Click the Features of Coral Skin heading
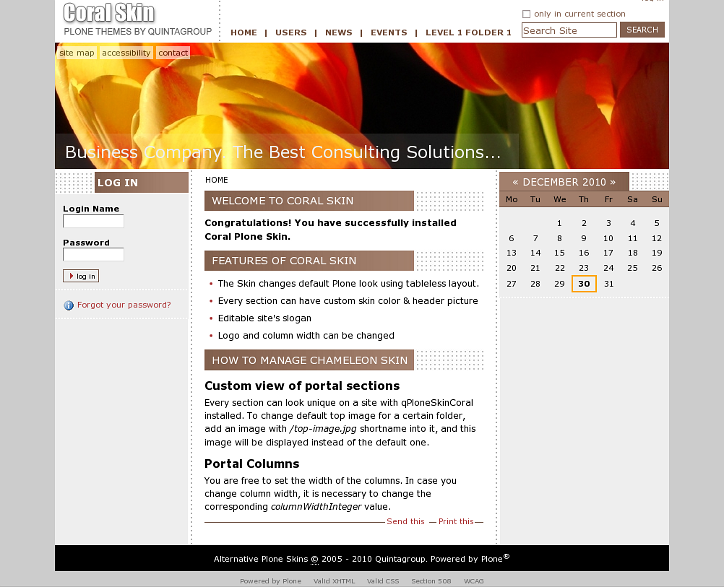The image size is (724, 587). click(309, 260)
